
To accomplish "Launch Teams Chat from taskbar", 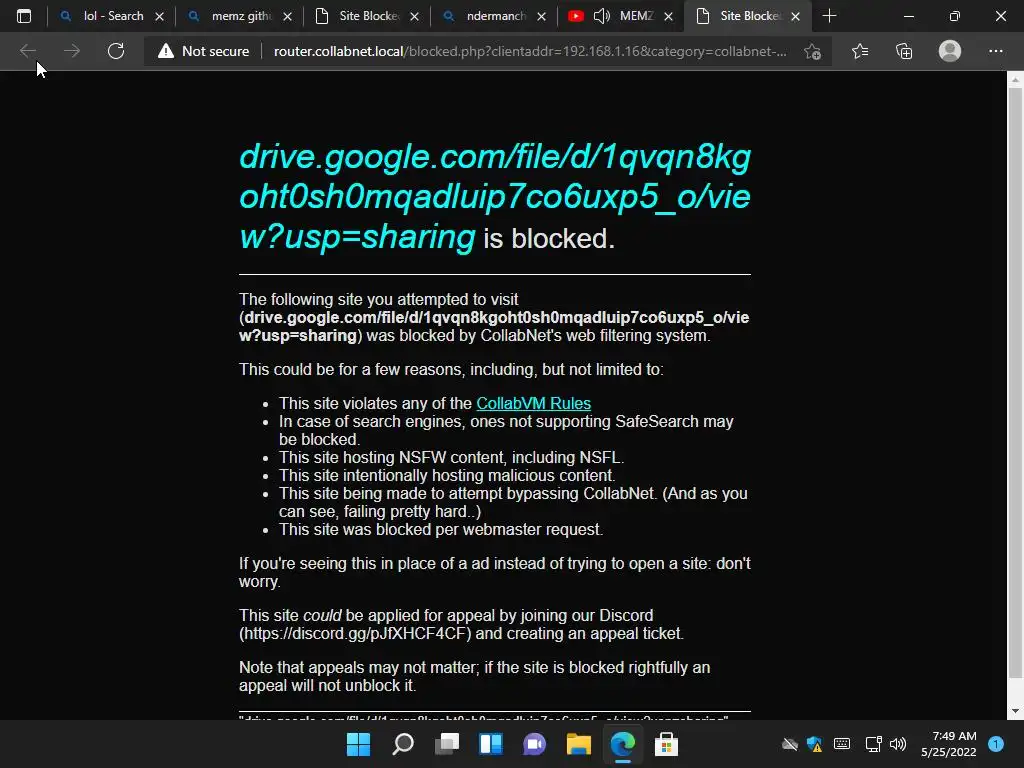I will [x=534, y=744].
